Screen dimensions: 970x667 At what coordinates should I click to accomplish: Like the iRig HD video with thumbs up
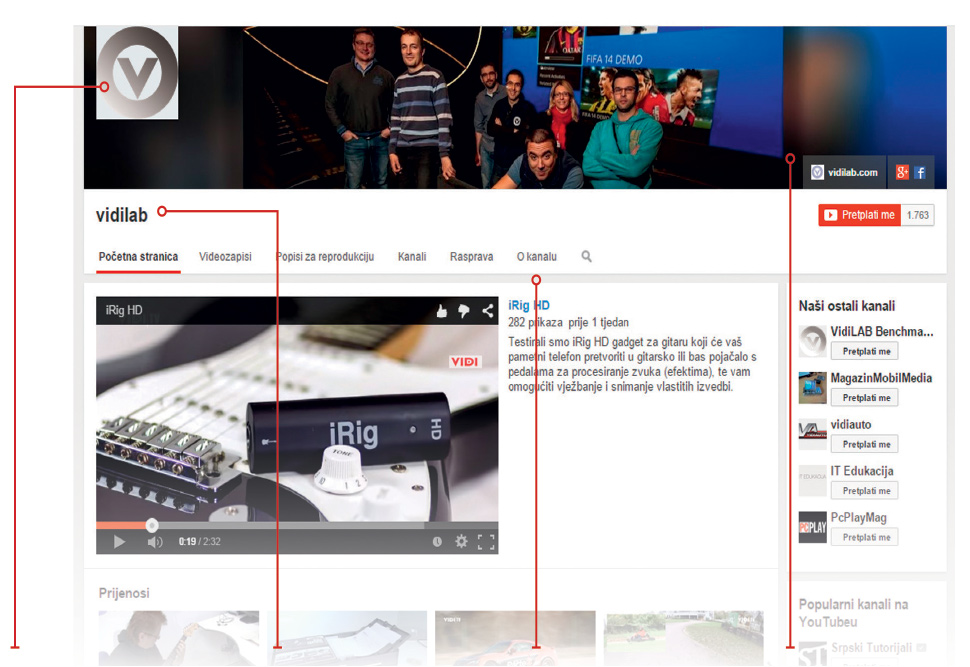pyautogui.click(x=442, y=311)
